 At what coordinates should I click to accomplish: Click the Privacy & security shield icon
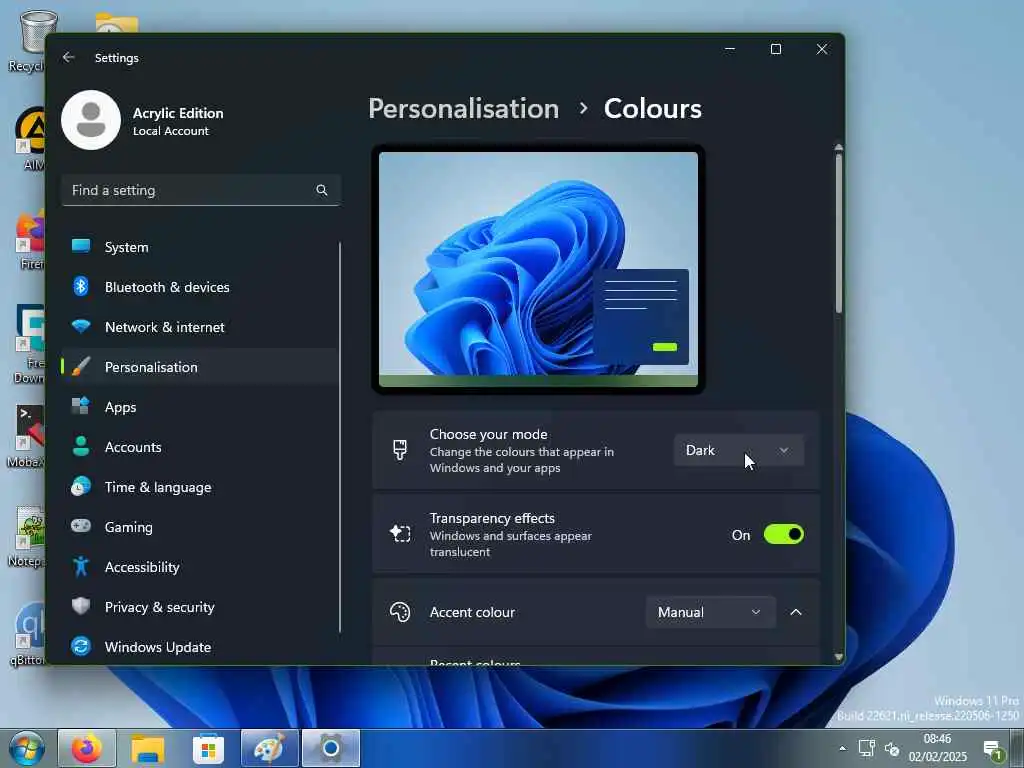pos(81,606)
